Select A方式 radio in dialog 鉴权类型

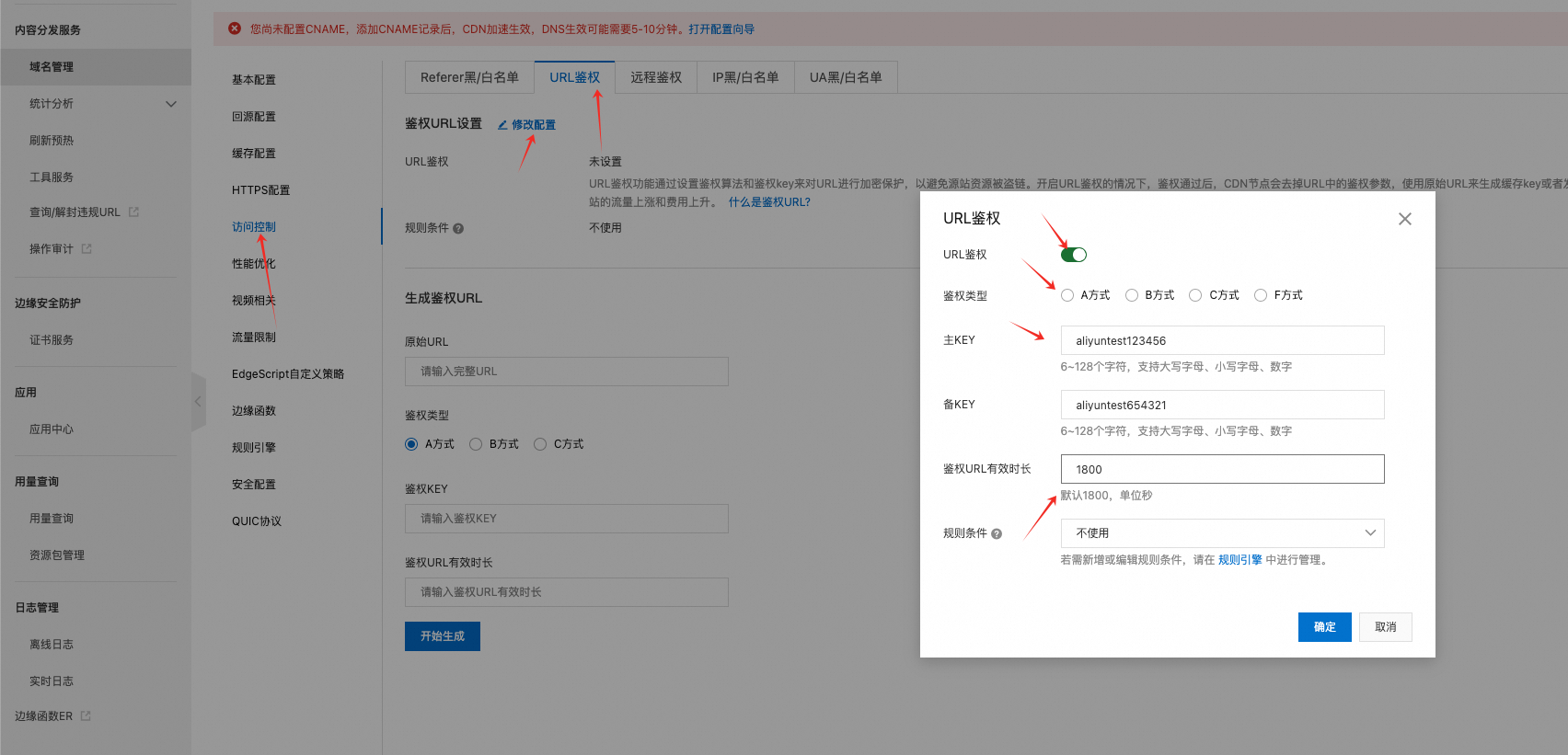(x=1067, y=295)
